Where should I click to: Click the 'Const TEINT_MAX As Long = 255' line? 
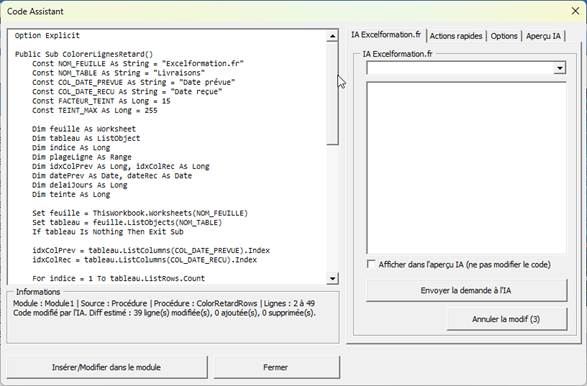click(x=95, y=110)
